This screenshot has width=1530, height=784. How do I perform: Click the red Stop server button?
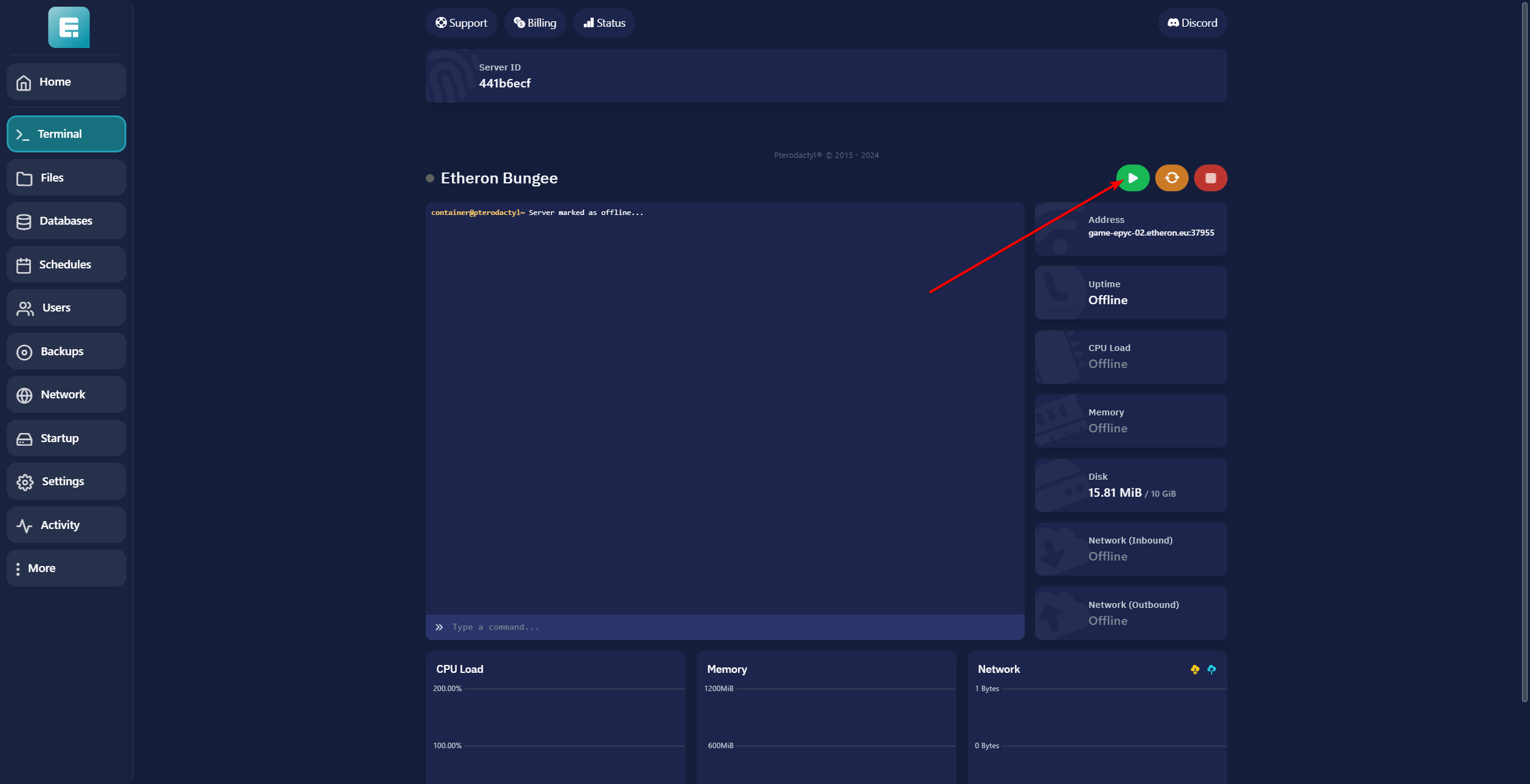tap(1210, 178)
